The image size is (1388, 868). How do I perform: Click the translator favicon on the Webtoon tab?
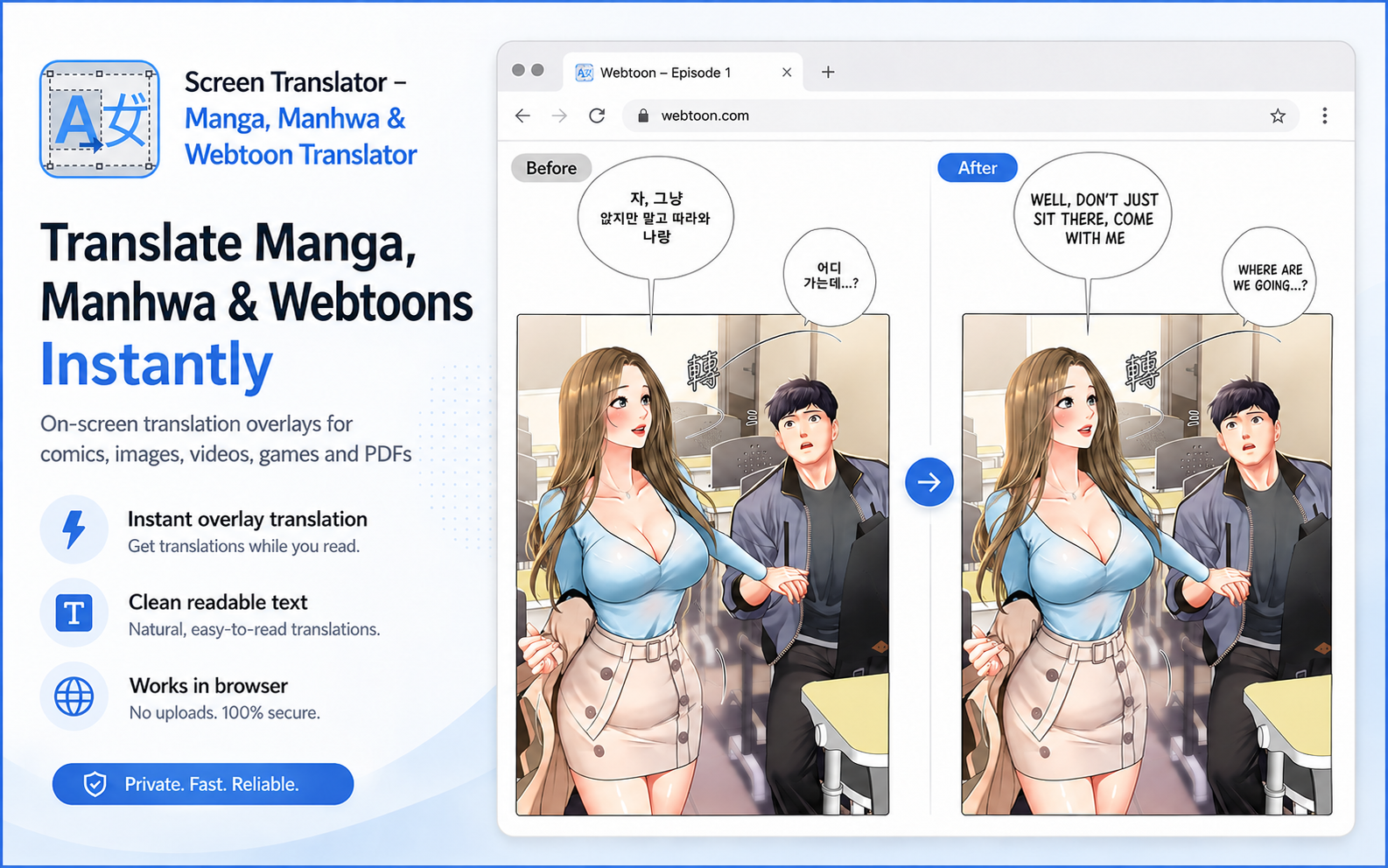click(584, 73)
